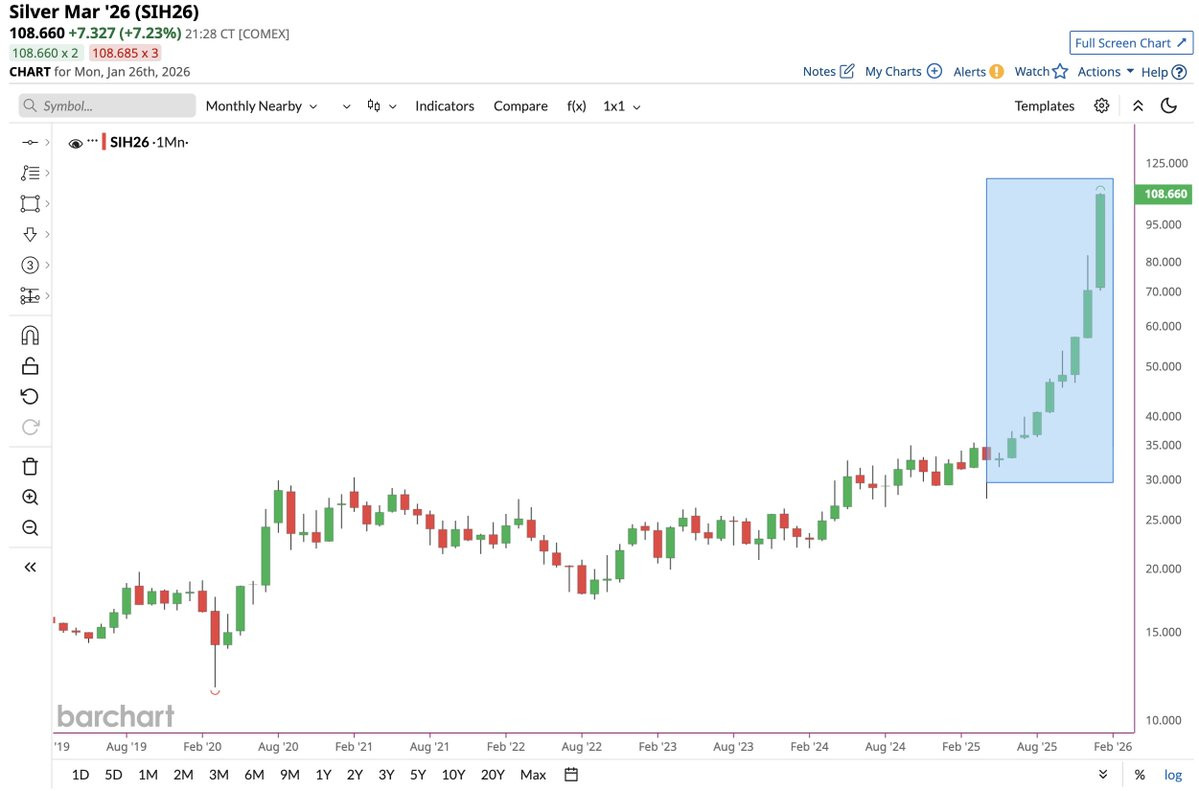This screenshot has width=1199, height=791.
Task: Delete drawings with the trash icon
Action: (30, 467)
